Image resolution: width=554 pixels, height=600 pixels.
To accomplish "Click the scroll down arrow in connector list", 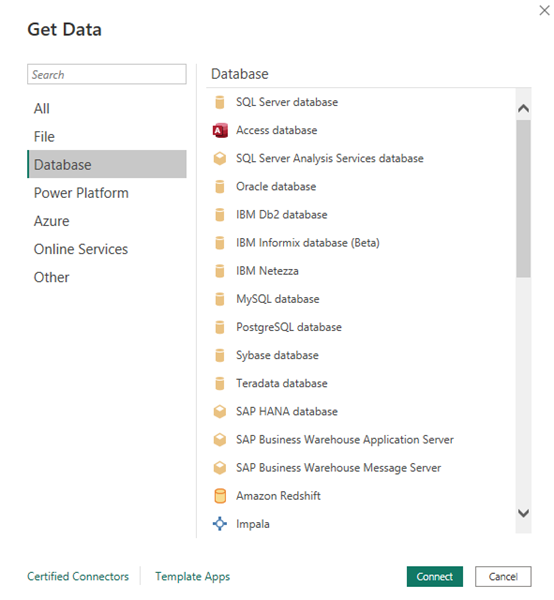I will 523,513.
